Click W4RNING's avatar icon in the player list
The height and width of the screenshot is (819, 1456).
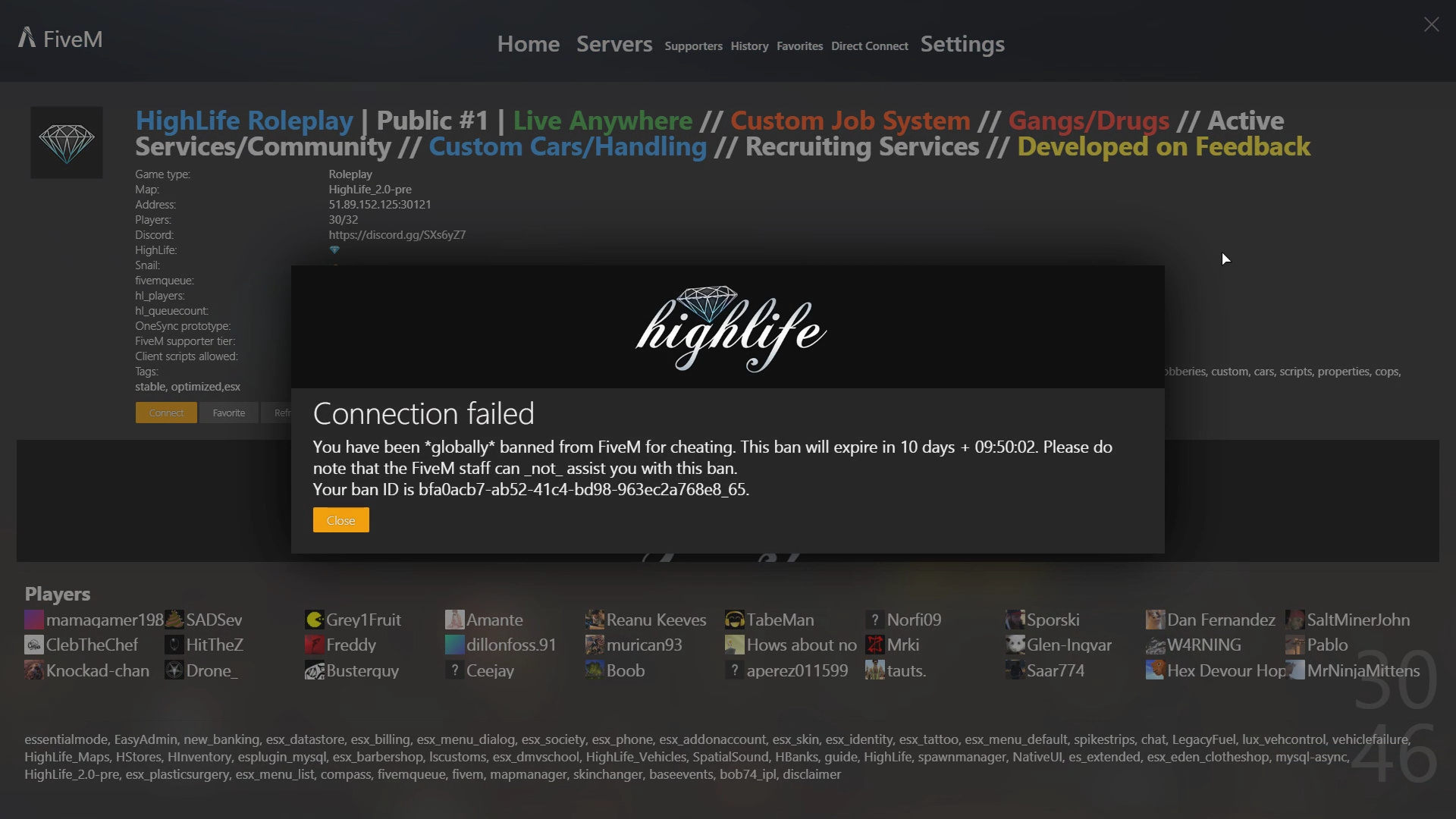point(1155,646)
